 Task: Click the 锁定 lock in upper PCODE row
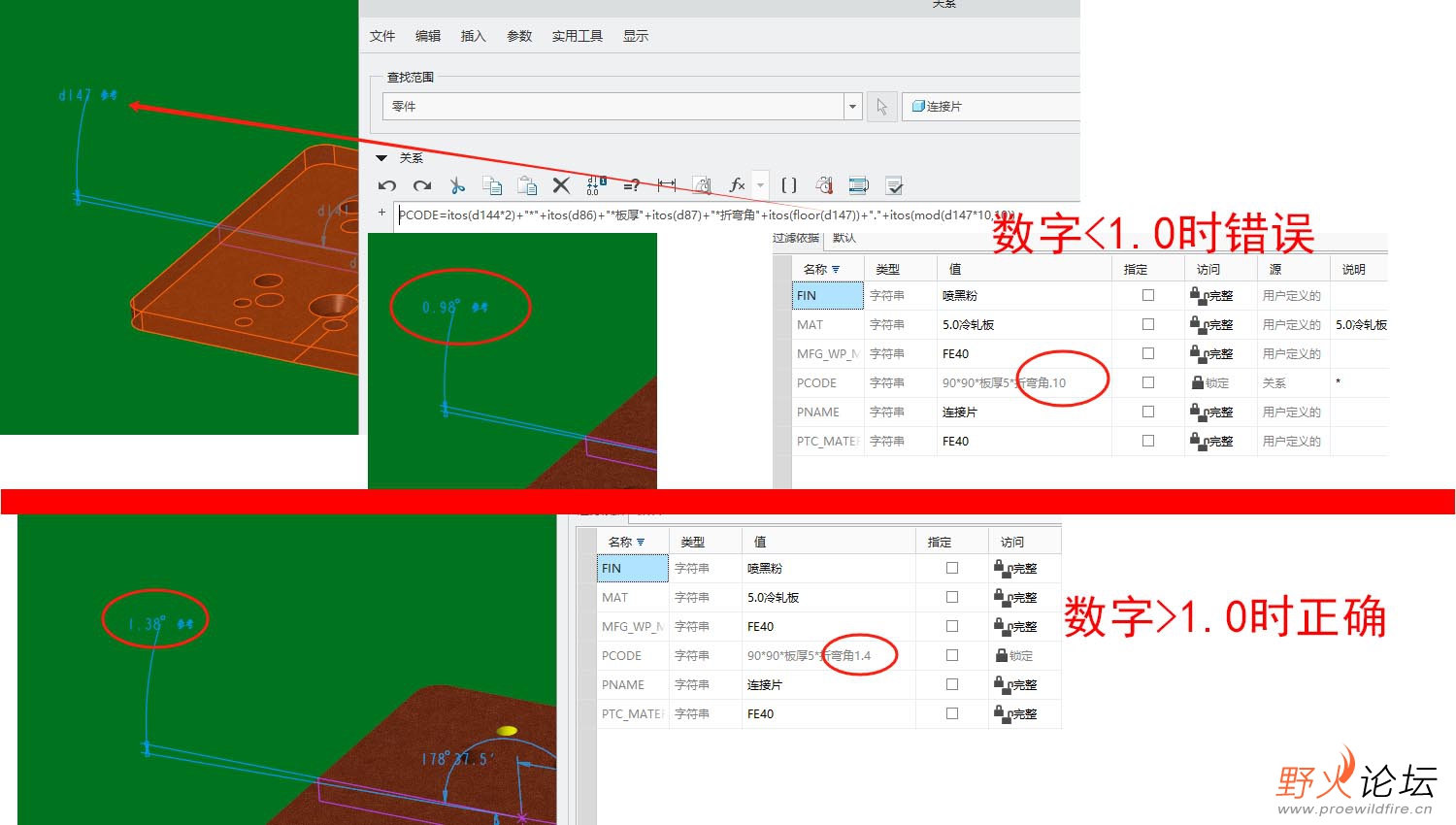(1198, 382)
